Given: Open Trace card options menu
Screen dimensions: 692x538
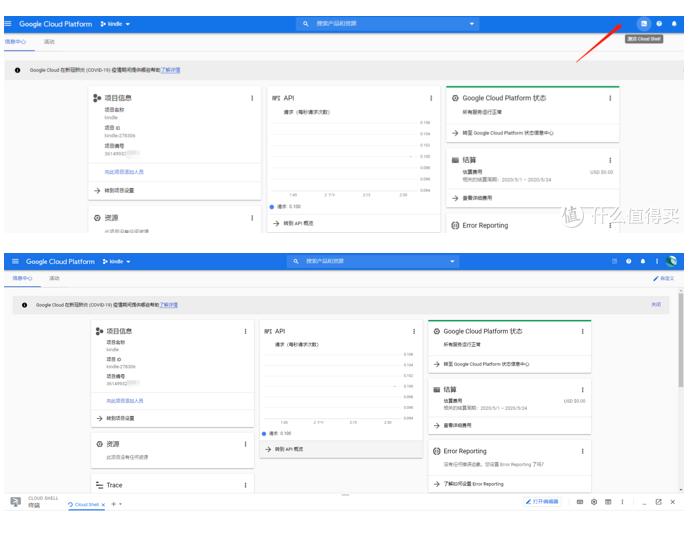Looking at the screenshot, I should tap(245, 485).
